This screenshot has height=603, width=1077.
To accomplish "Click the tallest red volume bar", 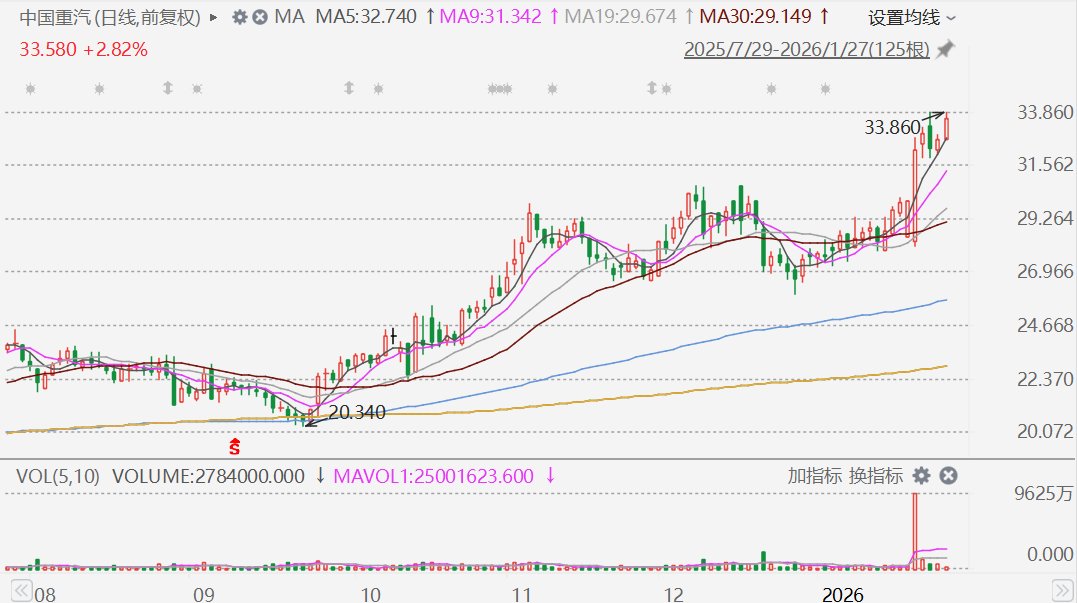I will coord(914,530).
